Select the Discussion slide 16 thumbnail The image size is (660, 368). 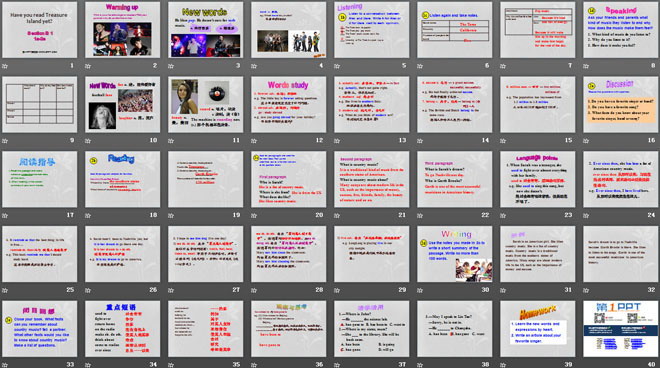pyautogui.click(x=621, y=104)
